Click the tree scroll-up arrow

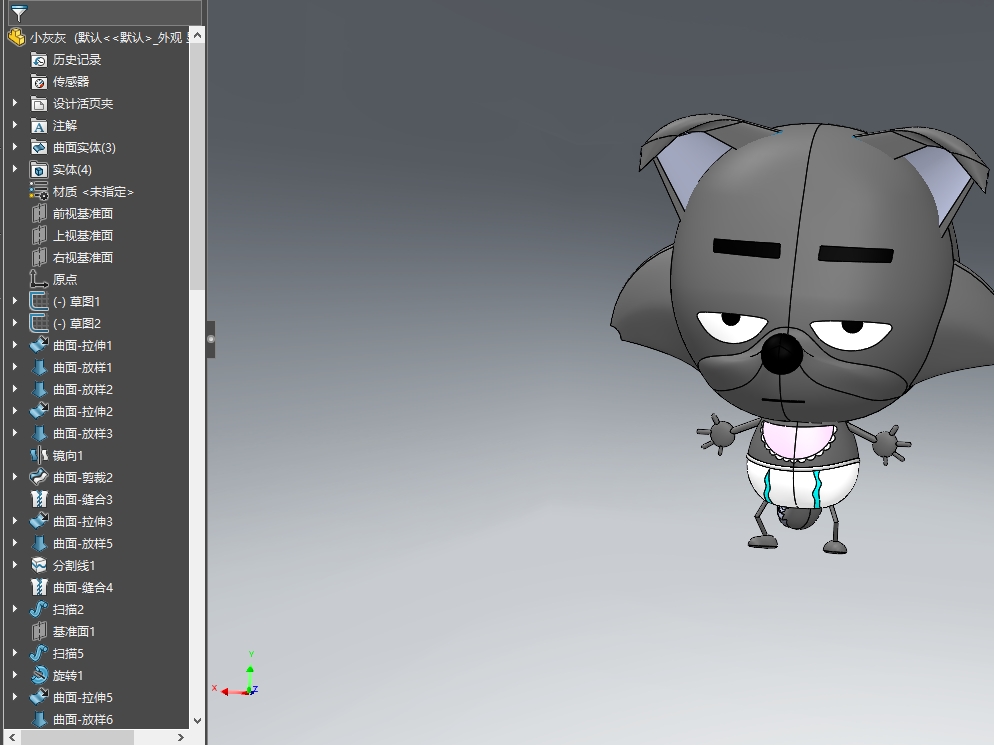coord(197,36)
